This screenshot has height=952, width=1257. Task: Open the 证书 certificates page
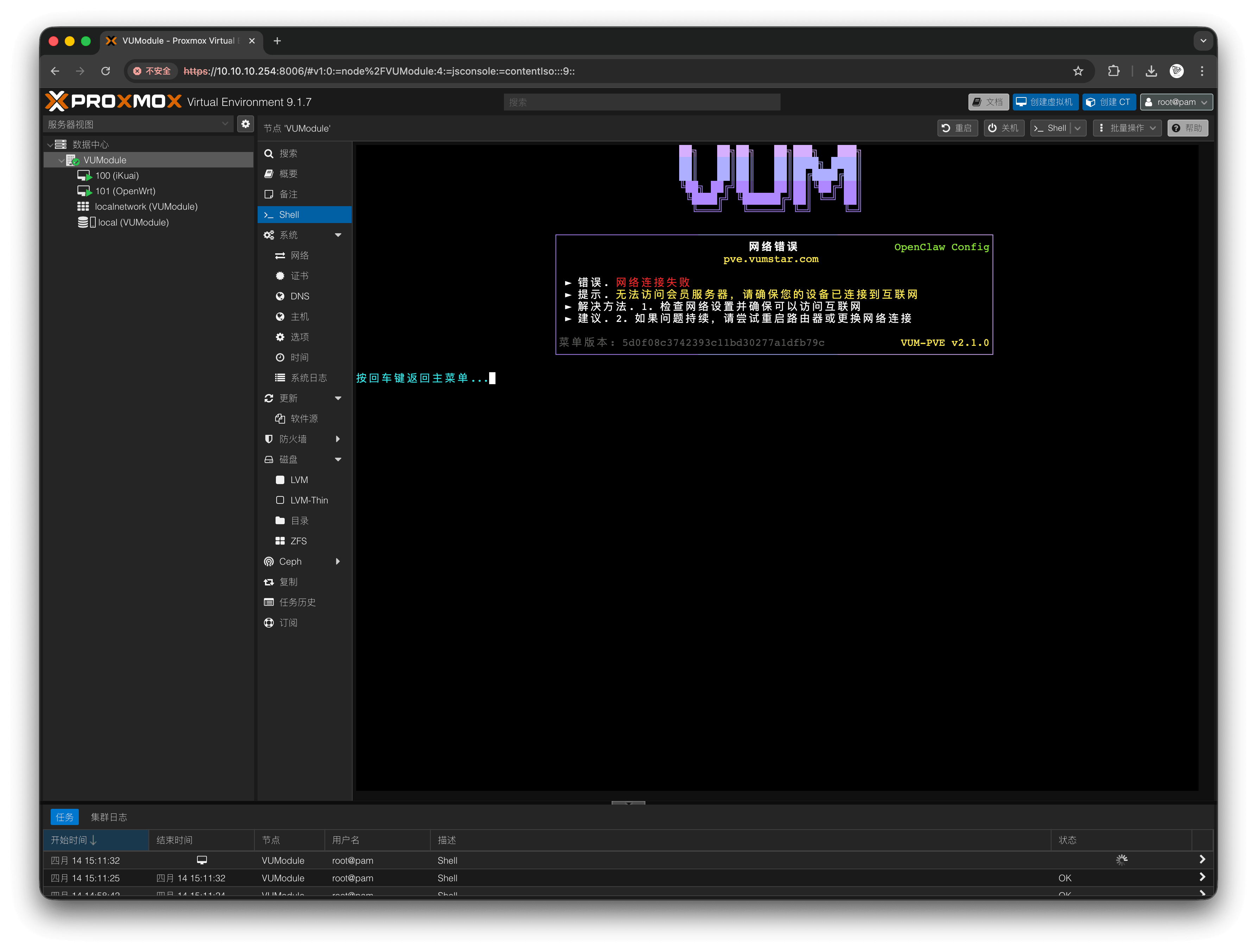coord(304,276)
